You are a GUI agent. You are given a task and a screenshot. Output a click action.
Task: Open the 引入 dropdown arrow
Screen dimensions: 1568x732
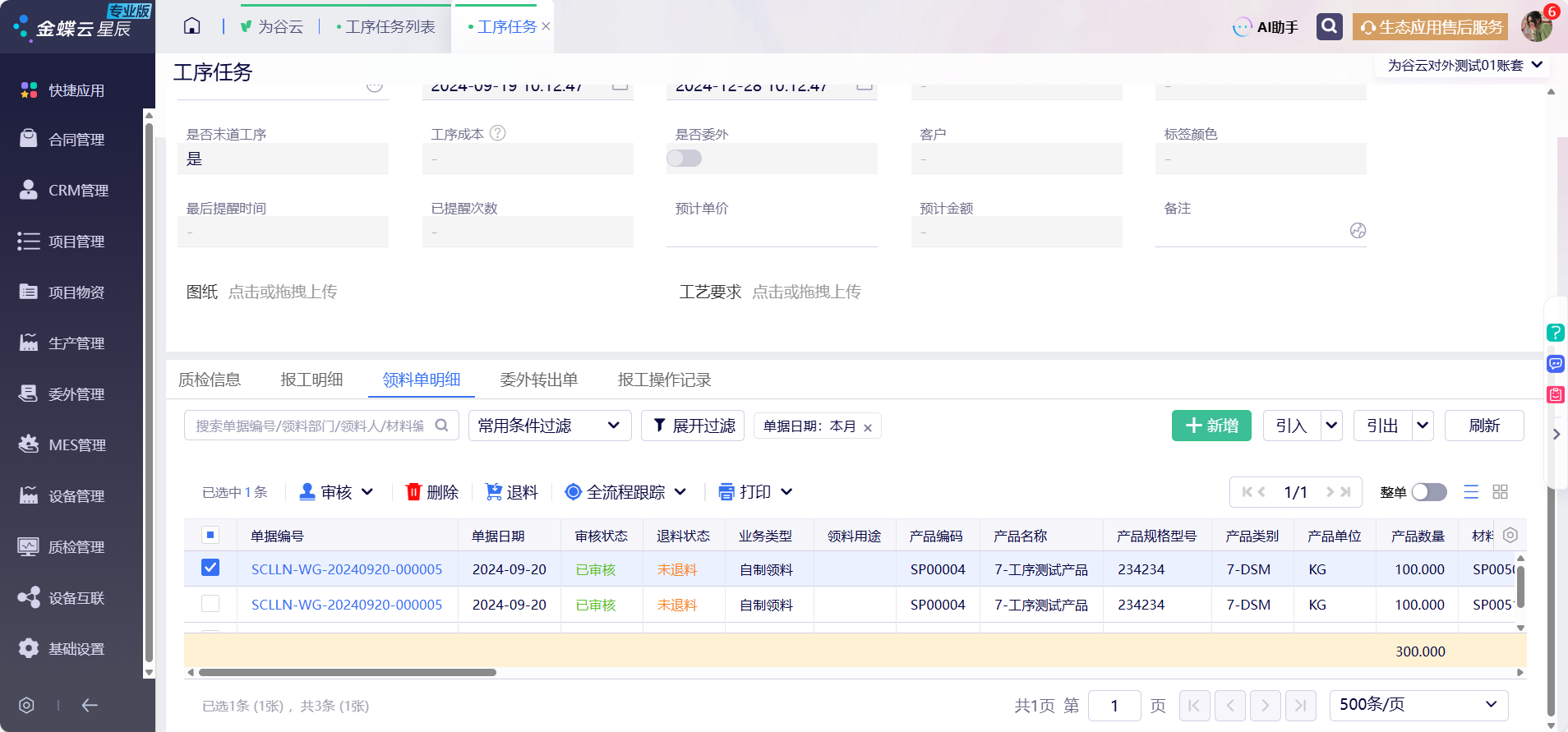pos(1332,426)
